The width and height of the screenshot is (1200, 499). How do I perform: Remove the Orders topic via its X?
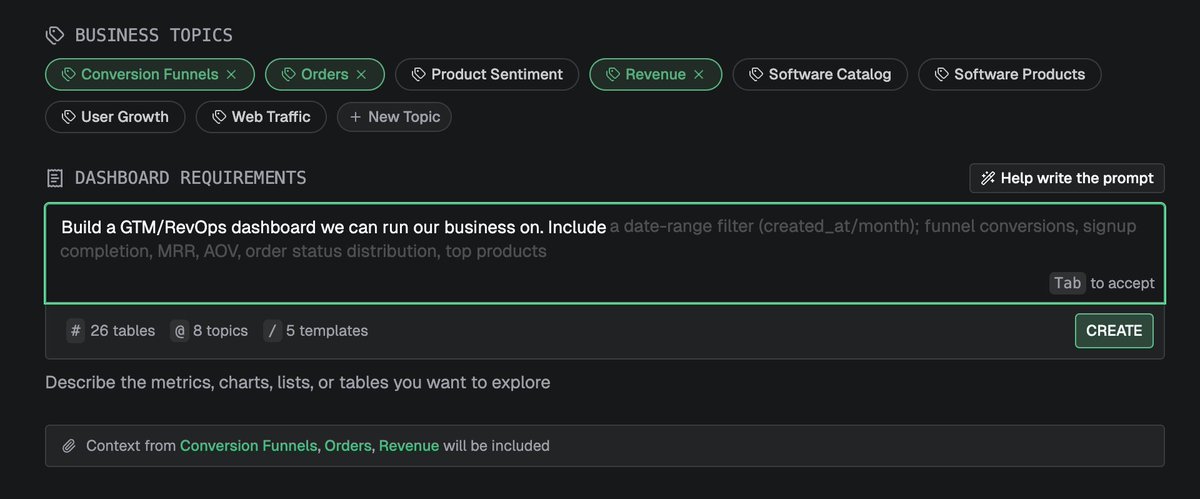pyautogui.click(x=362, y=74)
